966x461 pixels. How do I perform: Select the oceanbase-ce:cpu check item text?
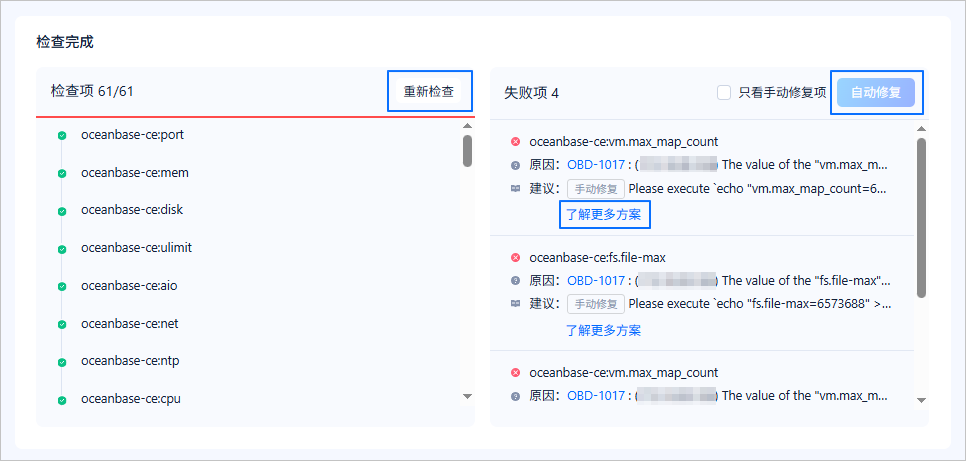pyautogui.click(x=131, y=399)
